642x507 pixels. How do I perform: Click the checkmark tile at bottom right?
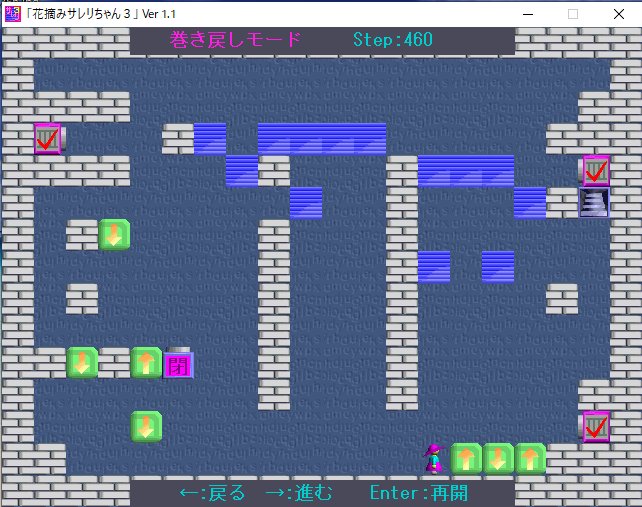595,426
